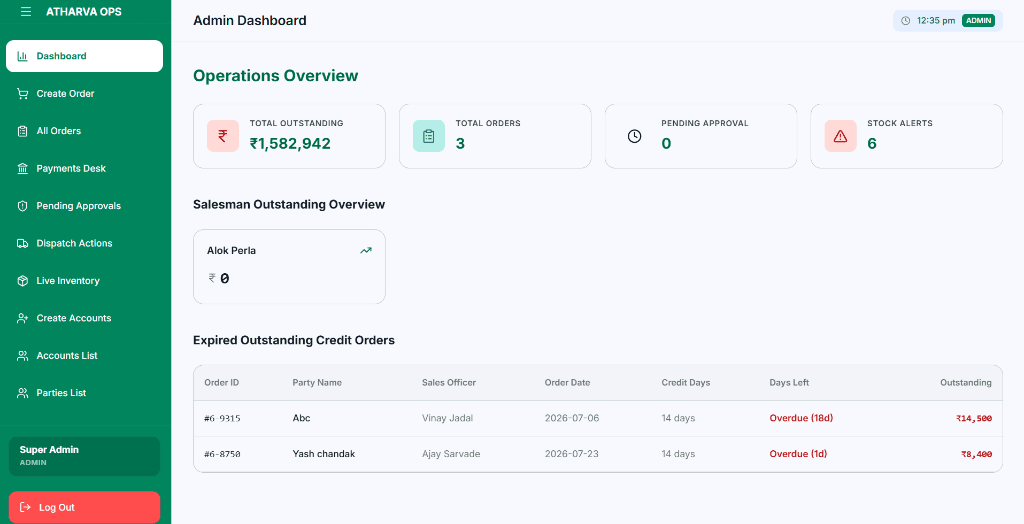The width and height of the screenshot is (1024, 524).
Task: Click the ₹1,582,942 total value
Action: (x=290, y=143)
